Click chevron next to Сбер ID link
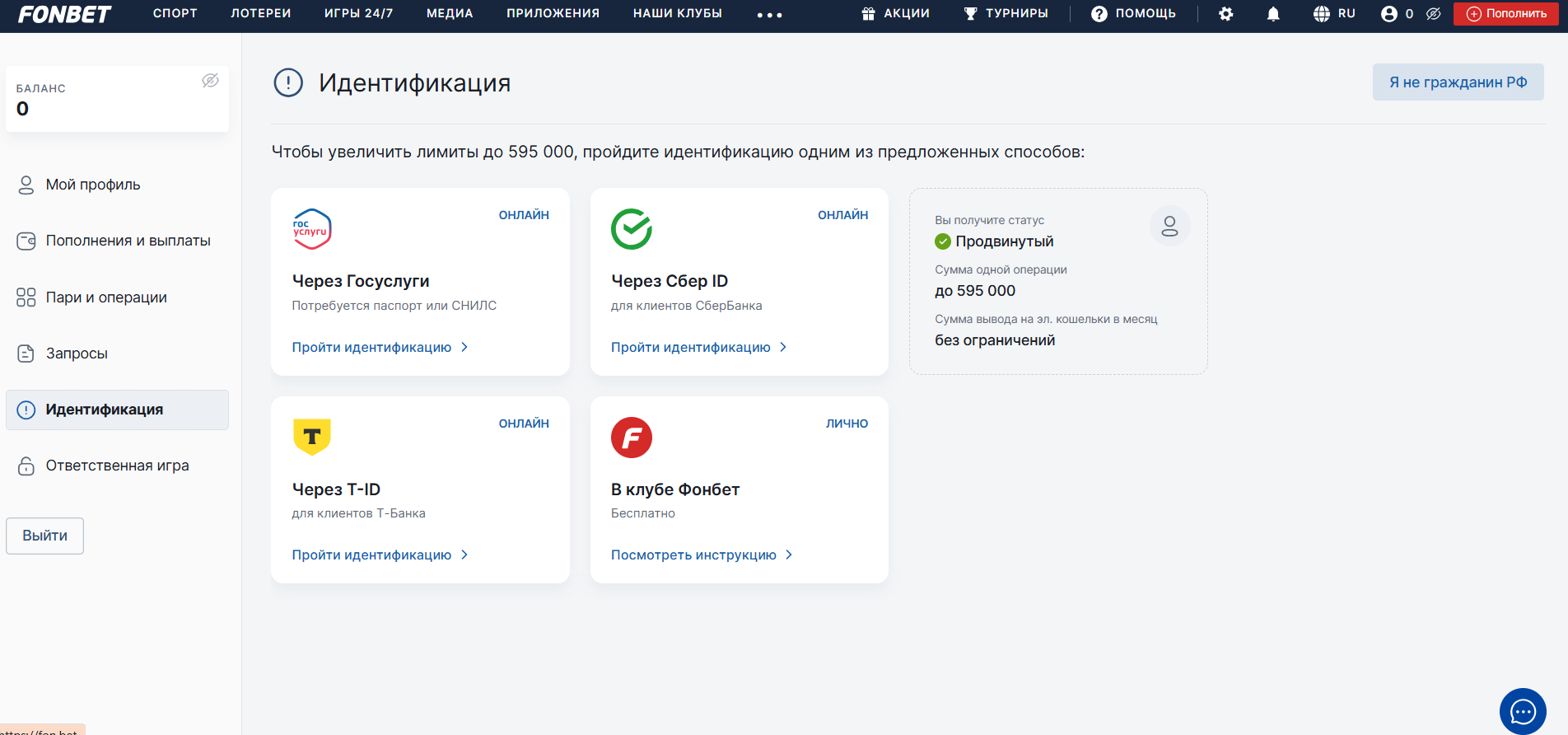The width and height of the screenshot is (1568, 735). (x=783, y=347)
